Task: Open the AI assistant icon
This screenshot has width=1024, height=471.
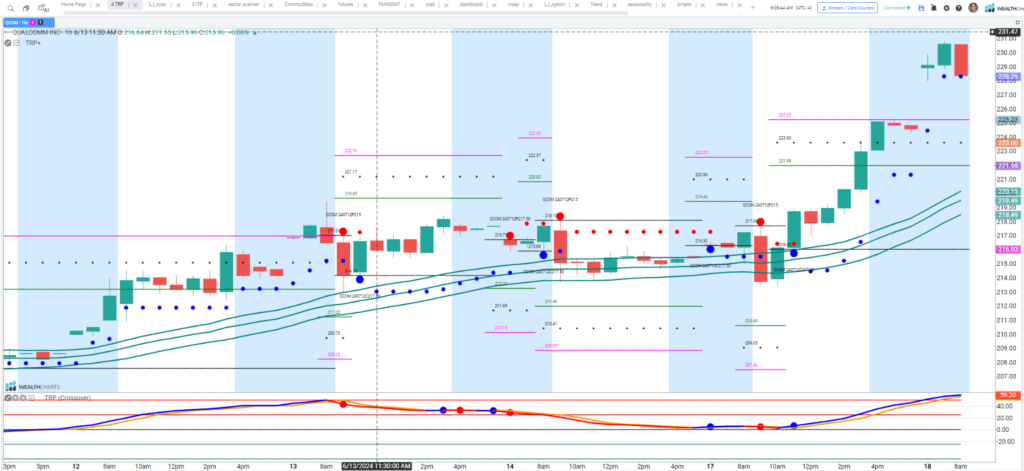Action: [x=44, y=8]
